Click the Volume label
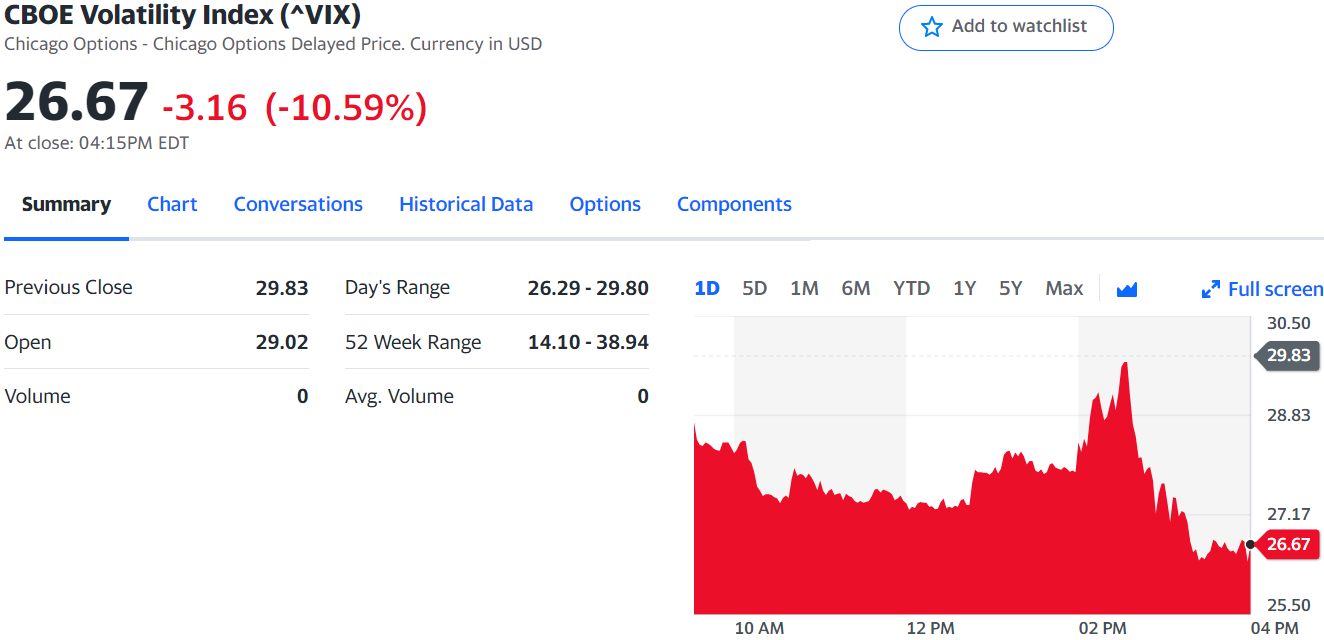The width and height of the screenshot is (1324, 640). (37, 396)
